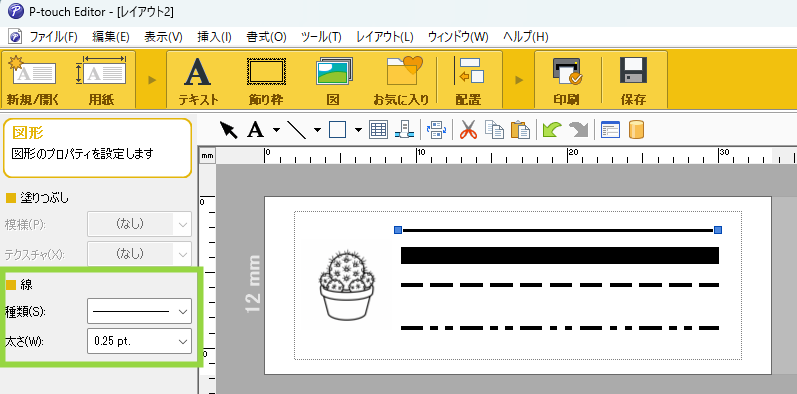
Task: Click the toolbar icon left of the scissors
Action: pos(436,130)
